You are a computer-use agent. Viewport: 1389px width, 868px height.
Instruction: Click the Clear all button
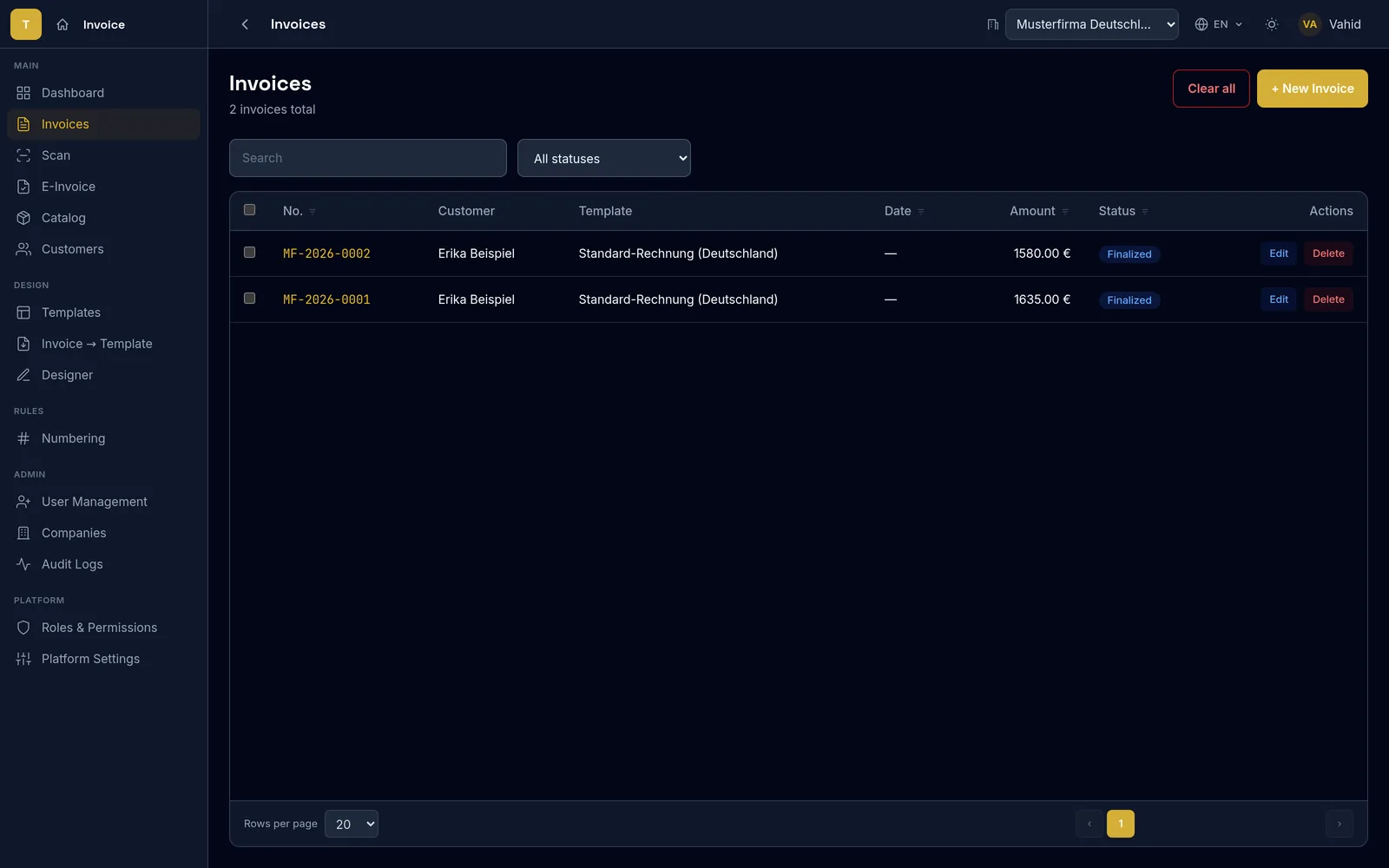[x=1211, y=89]
